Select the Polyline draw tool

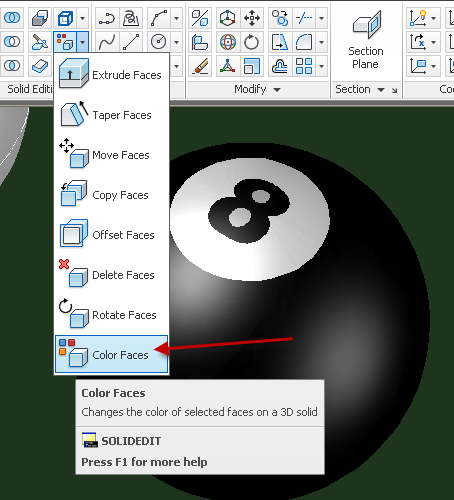click(107, 17)
